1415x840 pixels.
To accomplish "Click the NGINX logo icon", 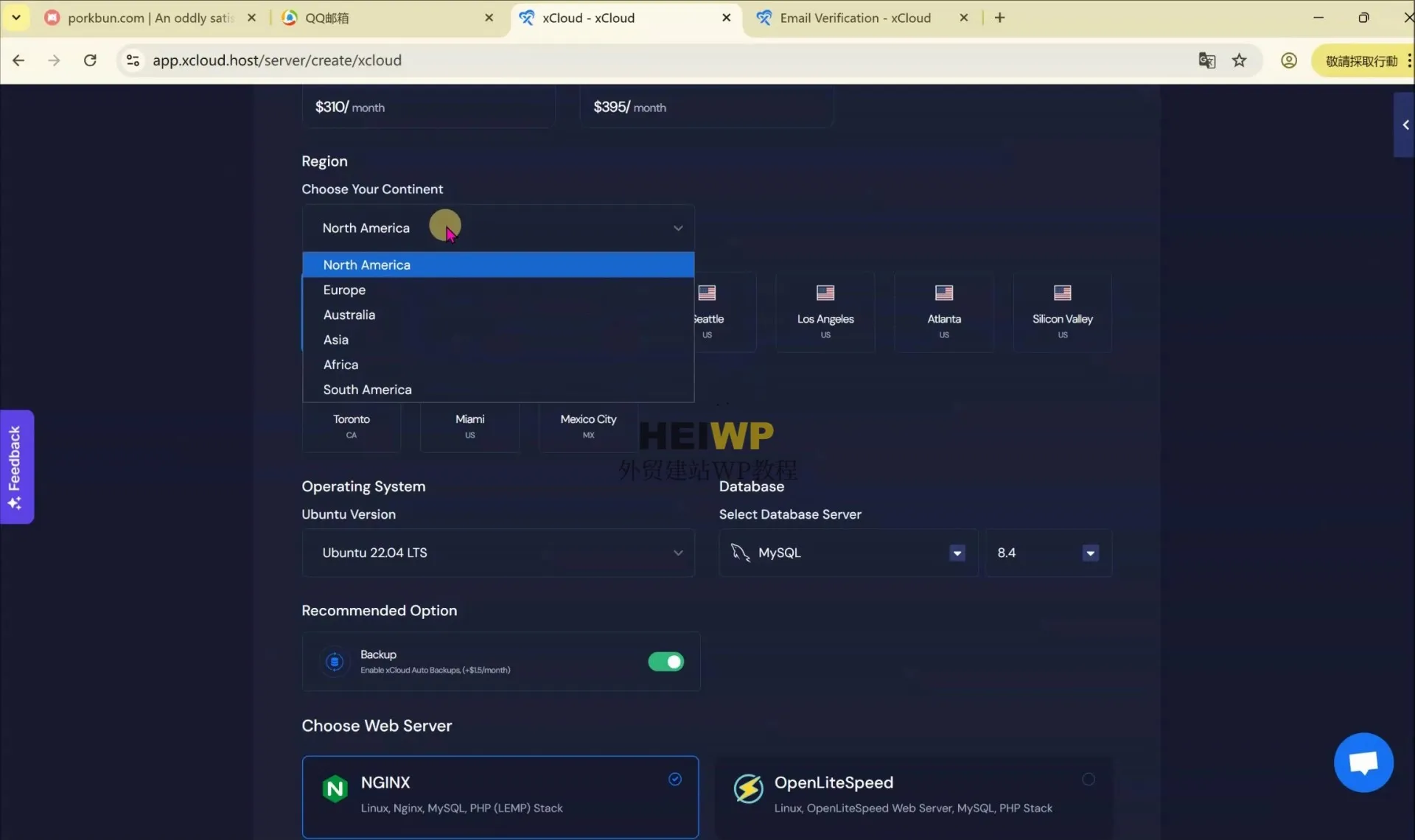I will tap(335, 788).
